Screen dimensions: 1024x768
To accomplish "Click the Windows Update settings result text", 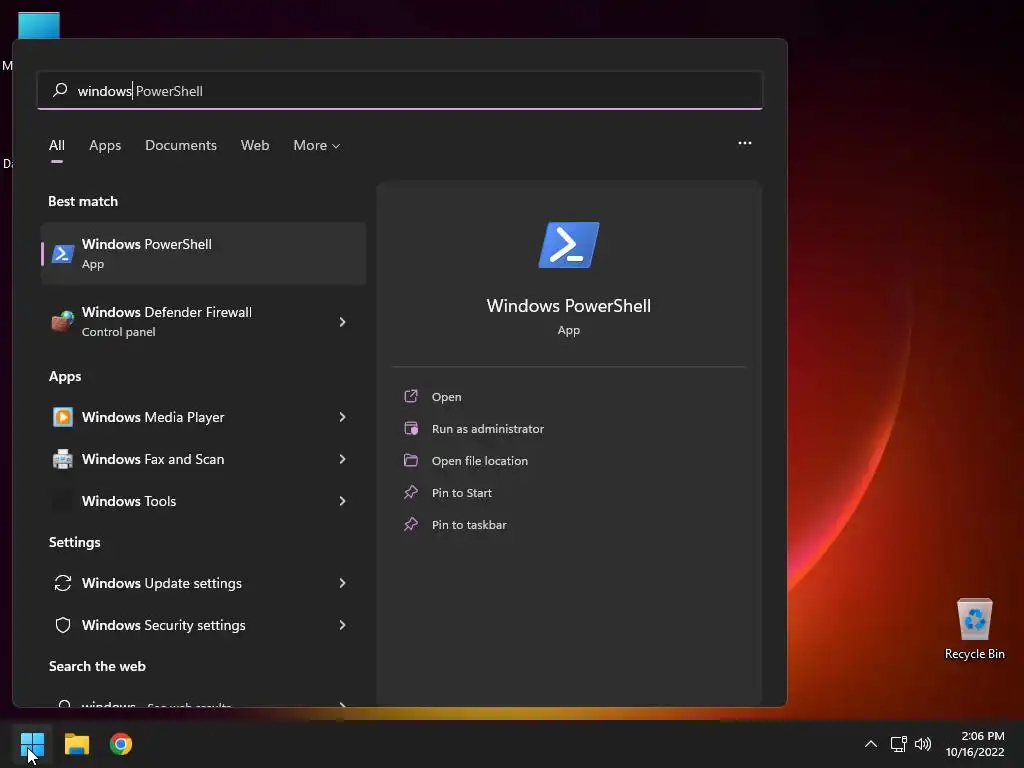I will (x=161, y=583).
